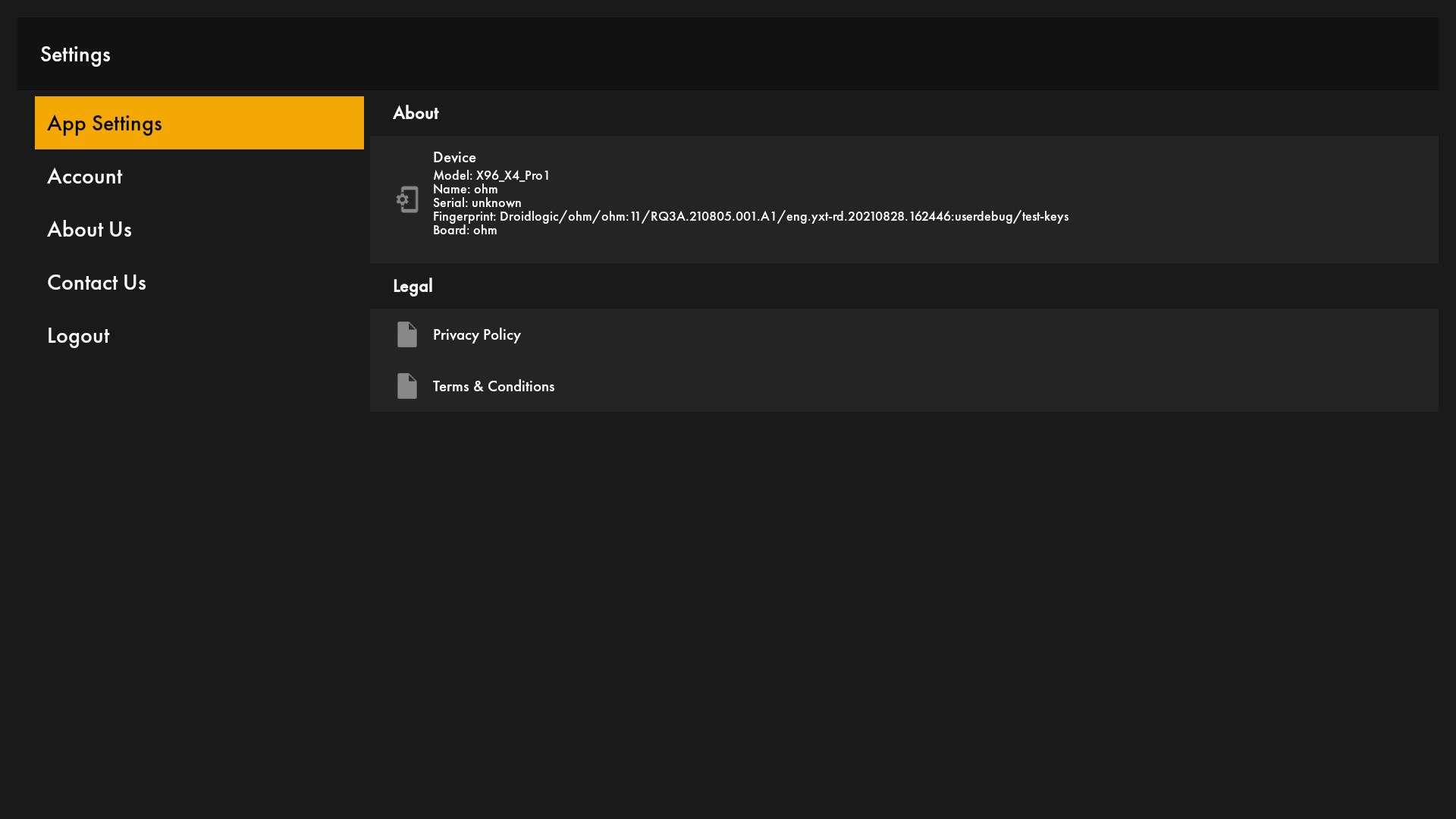Click the About section header
1456x819 pixels.
click(416, 113)
